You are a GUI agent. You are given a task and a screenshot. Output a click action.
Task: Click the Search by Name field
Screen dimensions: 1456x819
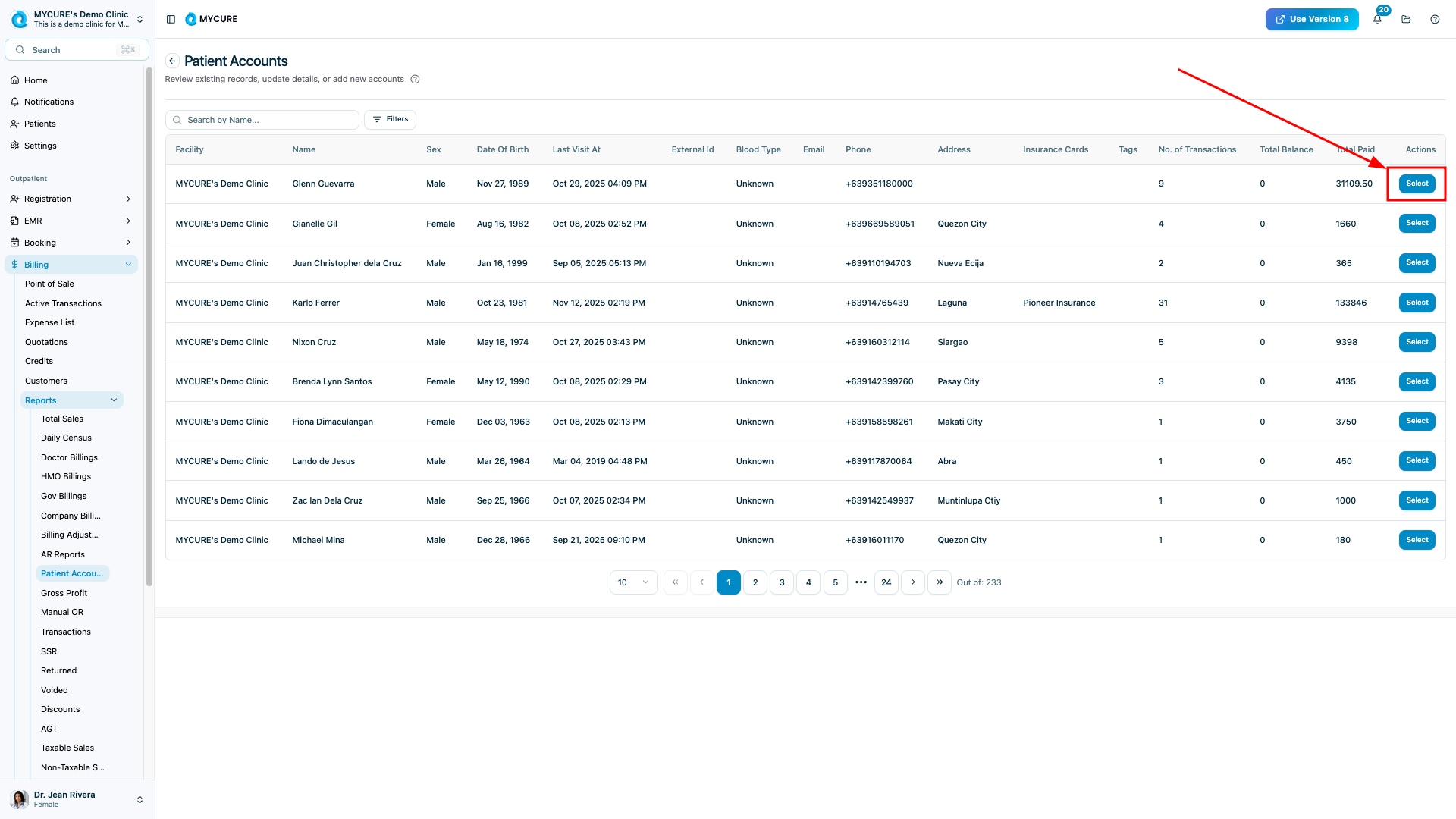pos(262,120)
